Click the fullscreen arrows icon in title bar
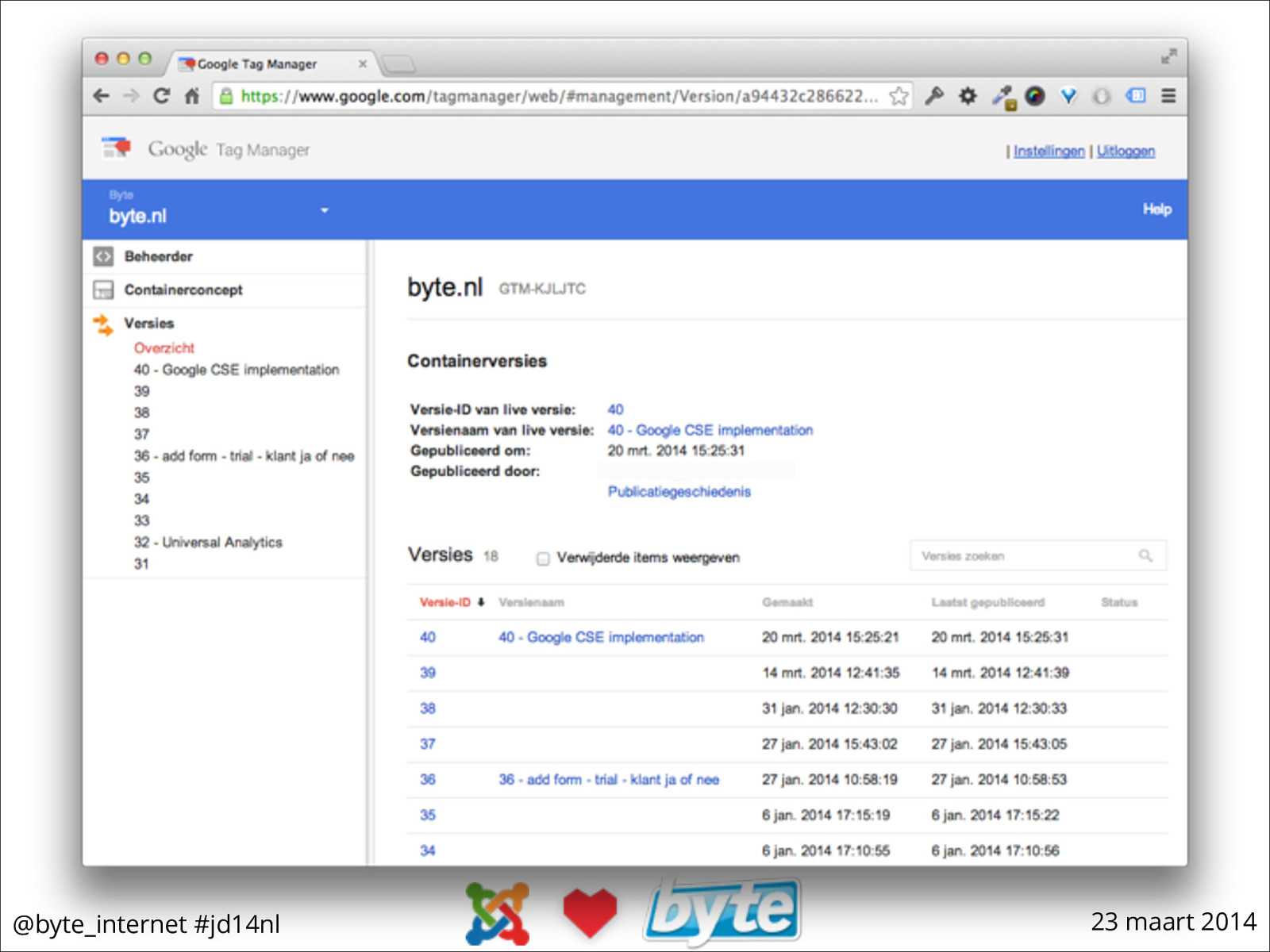 click(1168, 57)
